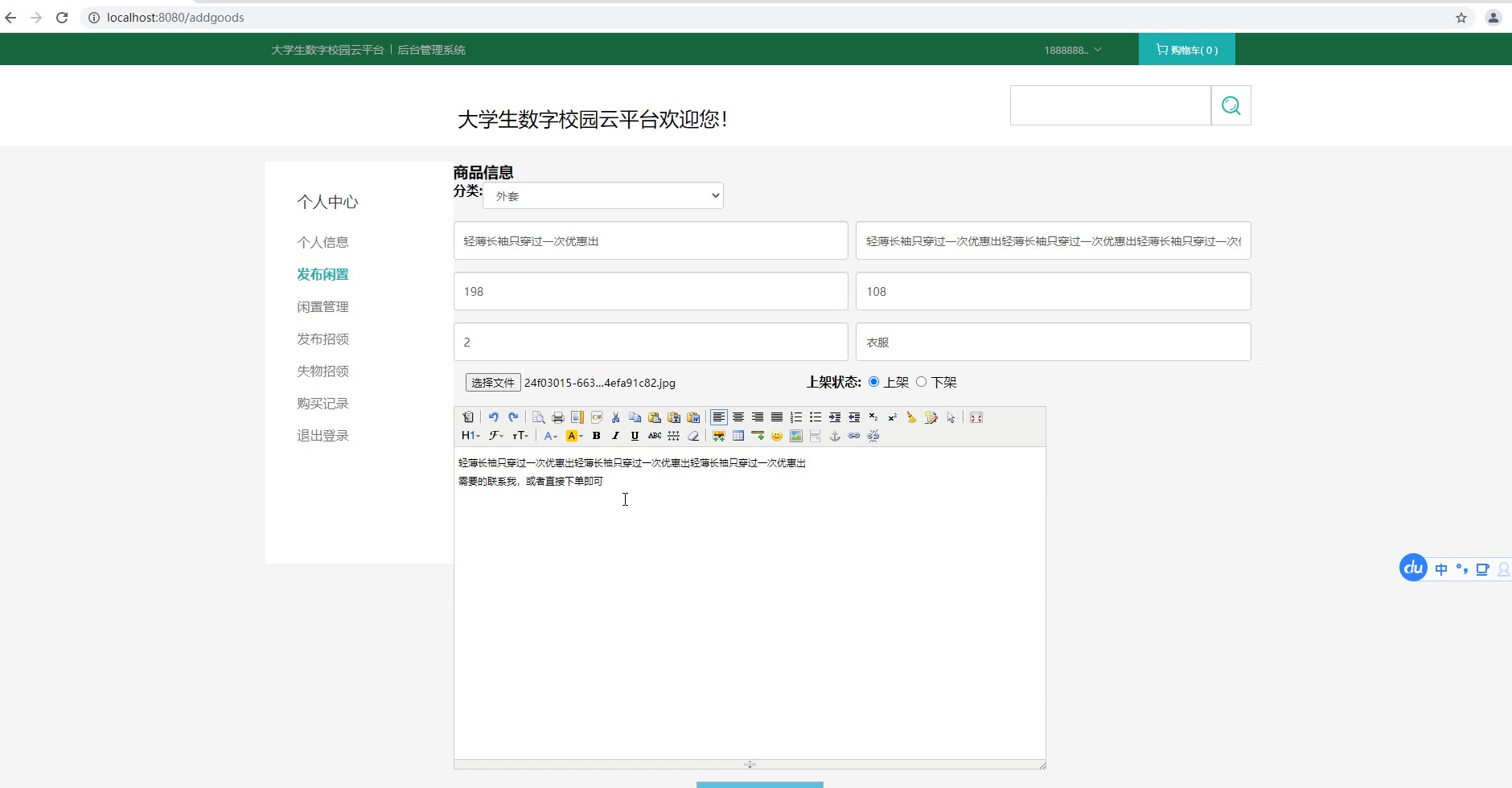Select the 下架 radio button
Screen dimensions: 1512x788
(x=921, y=382)
